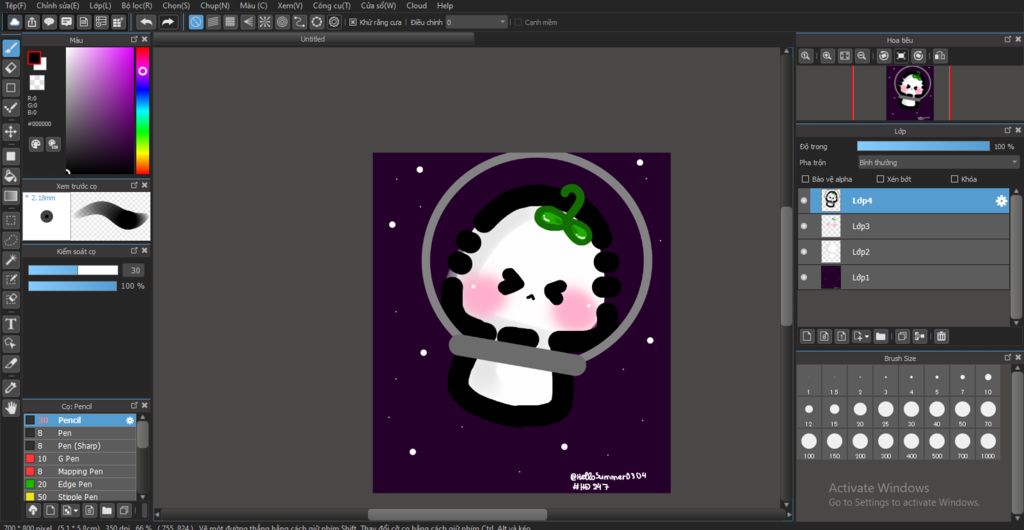Open the Bộ lọc(R) menu

pyautogui.click(x=136, y=5)
